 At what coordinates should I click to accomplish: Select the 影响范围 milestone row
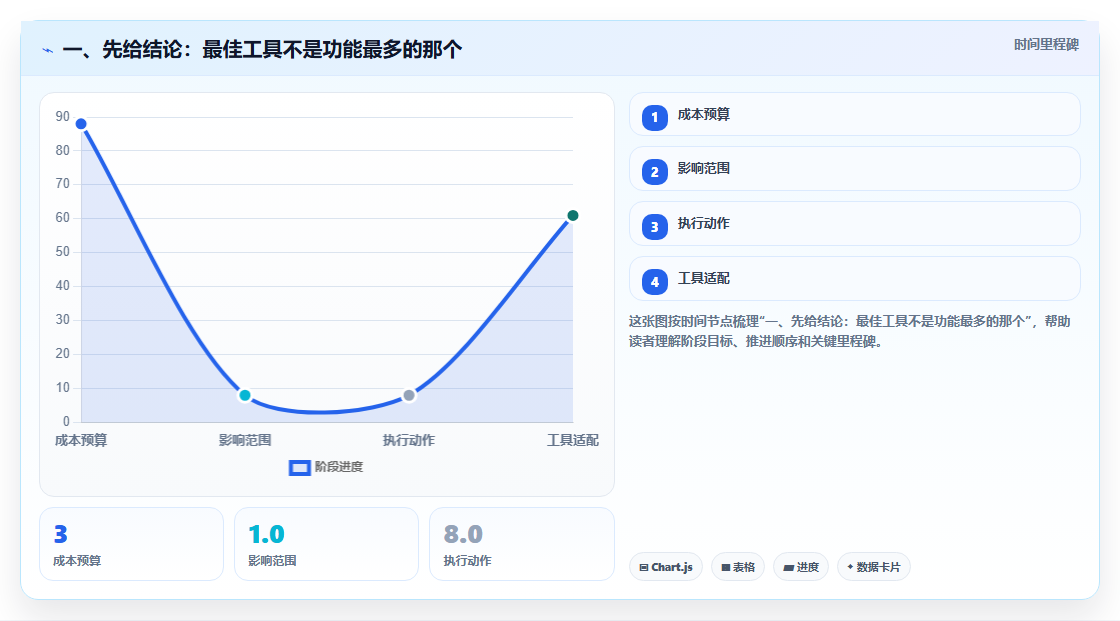854,169
